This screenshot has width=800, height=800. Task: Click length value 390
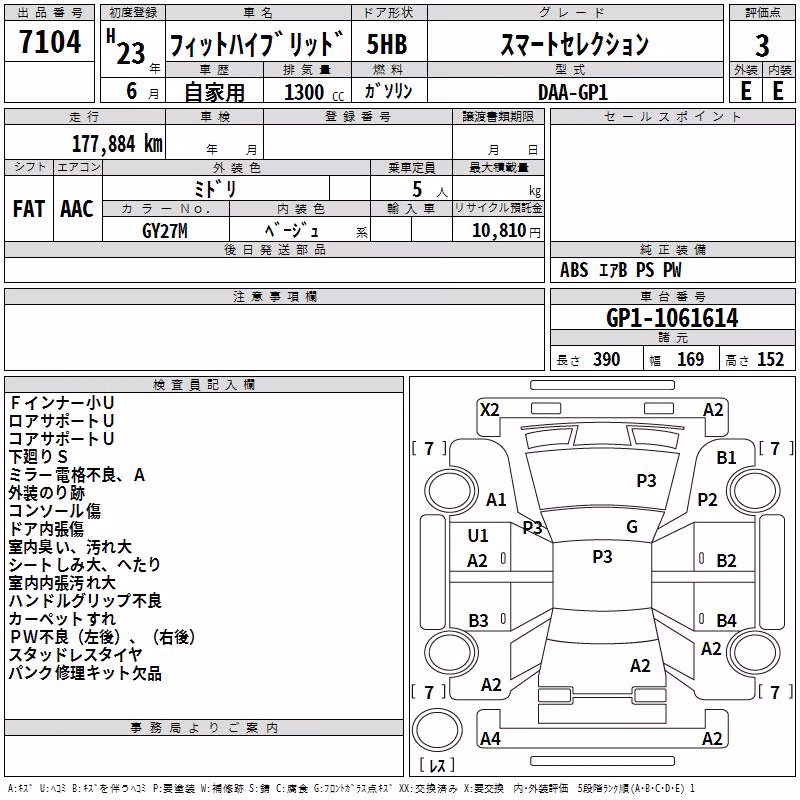[x=607, y=360]
